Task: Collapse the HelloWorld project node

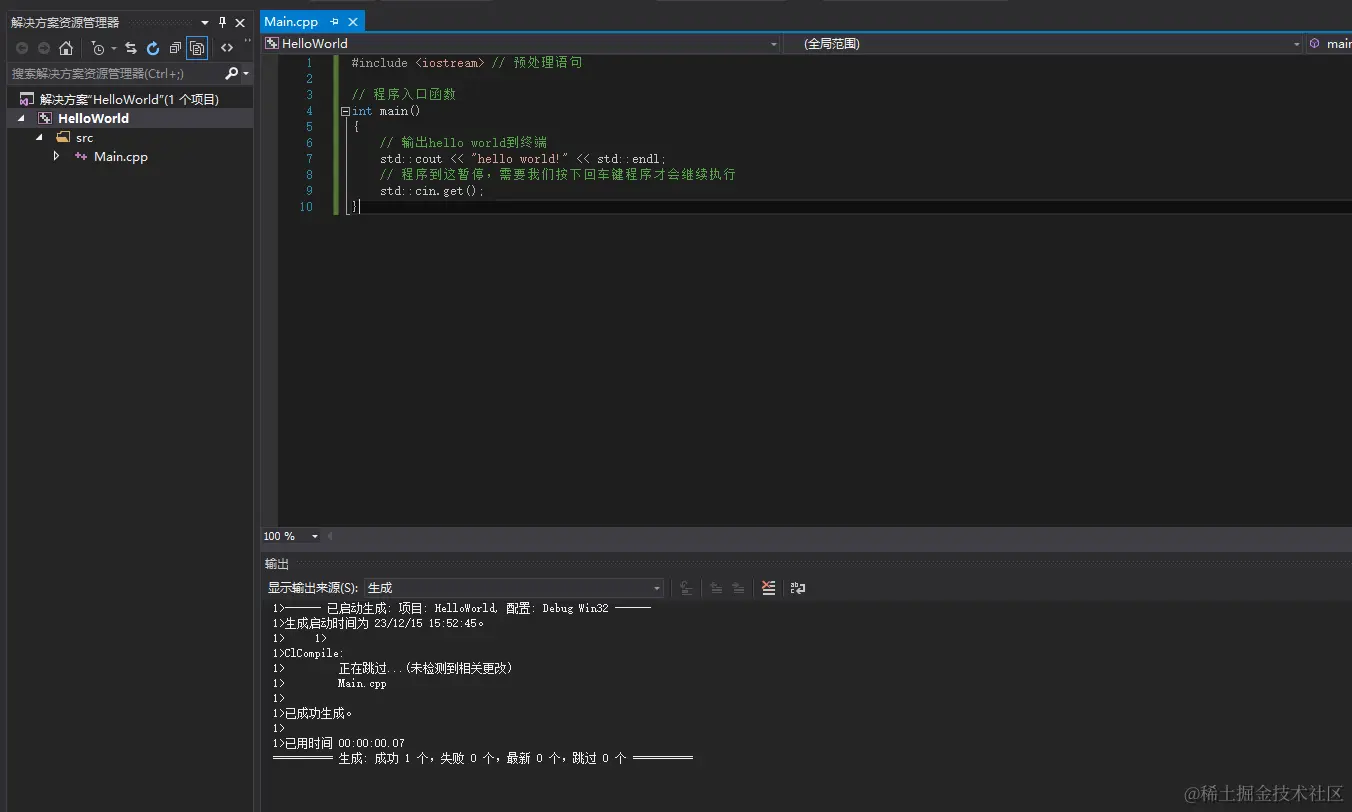Action: [21, 118]
